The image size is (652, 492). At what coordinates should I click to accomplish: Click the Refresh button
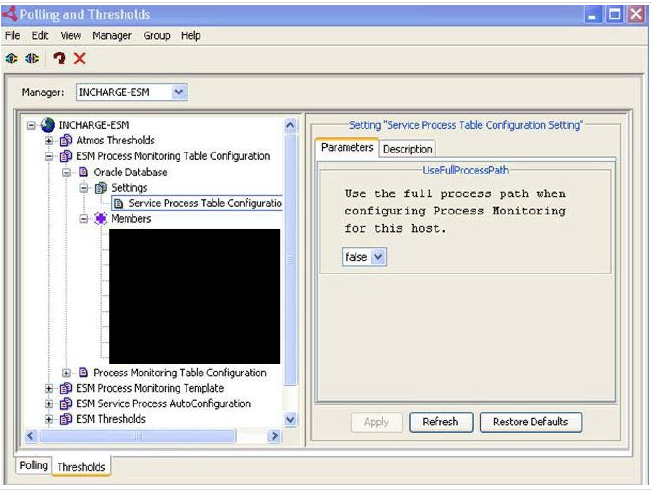pyautogui.click(x=440, y=422)
